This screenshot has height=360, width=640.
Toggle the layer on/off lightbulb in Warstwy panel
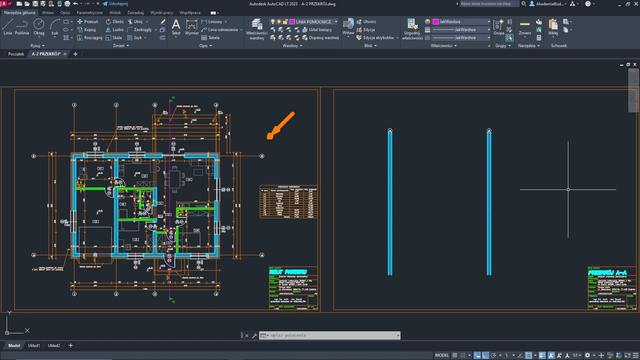[273, 22]
